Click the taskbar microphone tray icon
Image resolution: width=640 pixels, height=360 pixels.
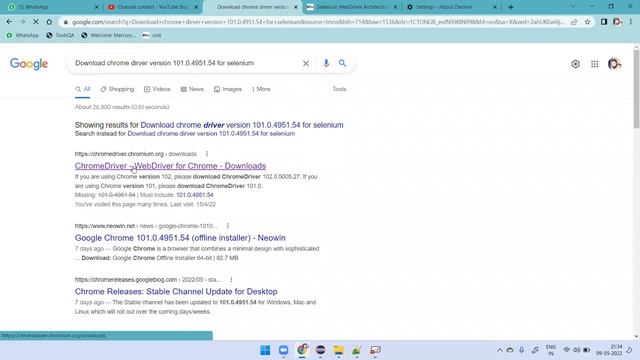522,350
